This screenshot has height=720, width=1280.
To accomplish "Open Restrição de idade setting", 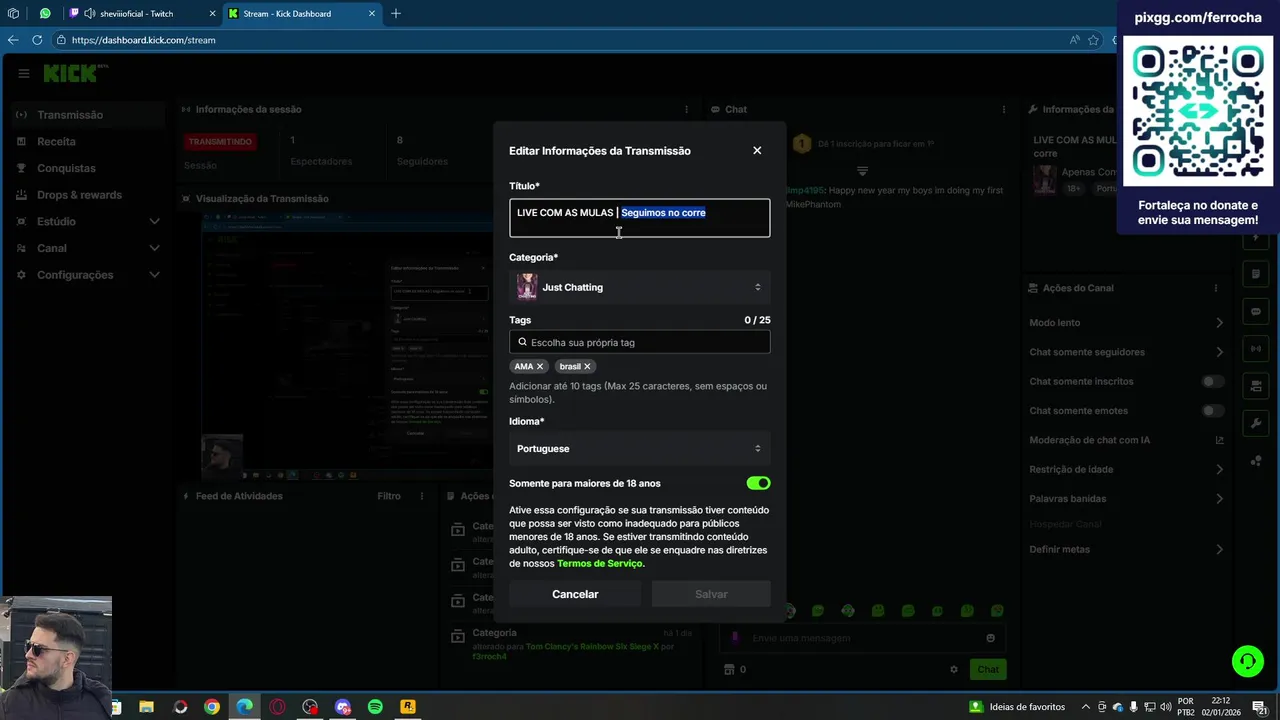I will [x=1126, y=469].
